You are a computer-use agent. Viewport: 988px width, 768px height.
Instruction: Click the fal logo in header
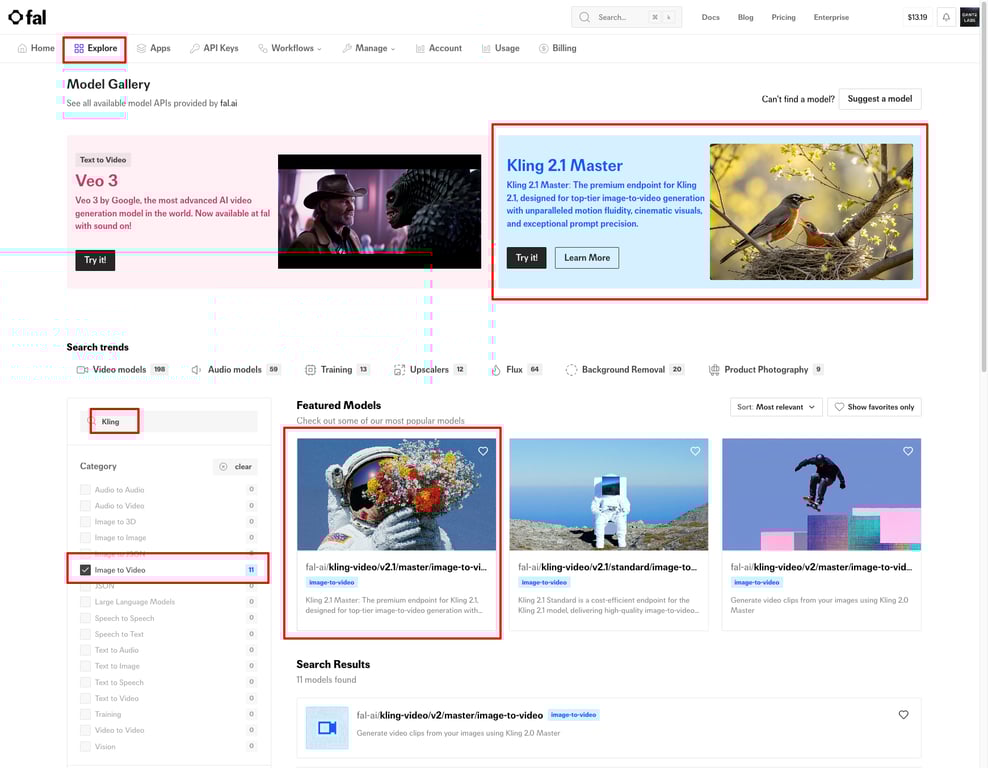pos(27,17)
